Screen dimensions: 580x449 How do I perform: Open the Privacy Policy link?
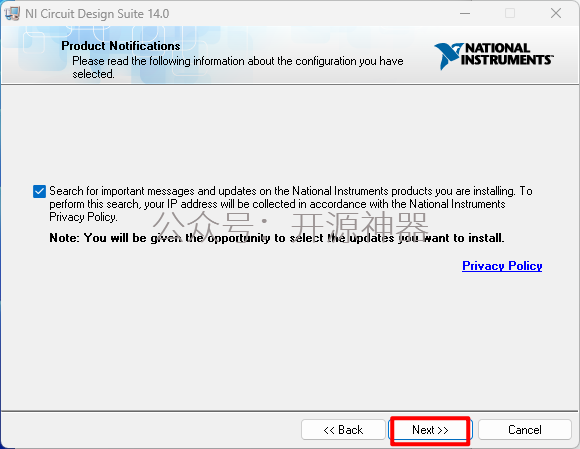(x=502, y=266)
